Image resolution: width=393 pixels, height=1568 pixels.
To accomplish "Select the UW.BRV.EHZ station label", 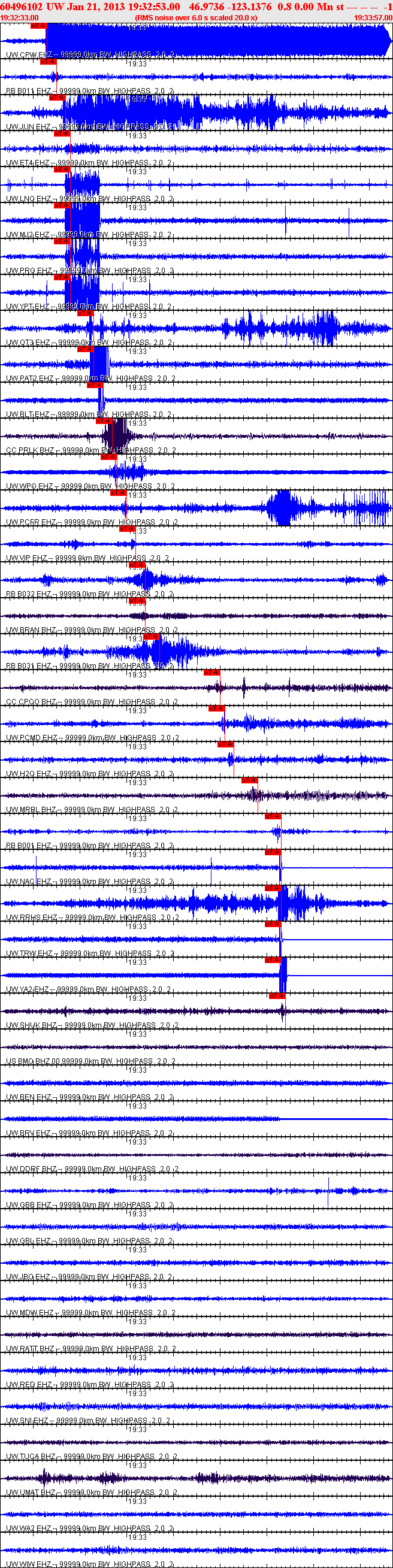I will point(29,1132).
